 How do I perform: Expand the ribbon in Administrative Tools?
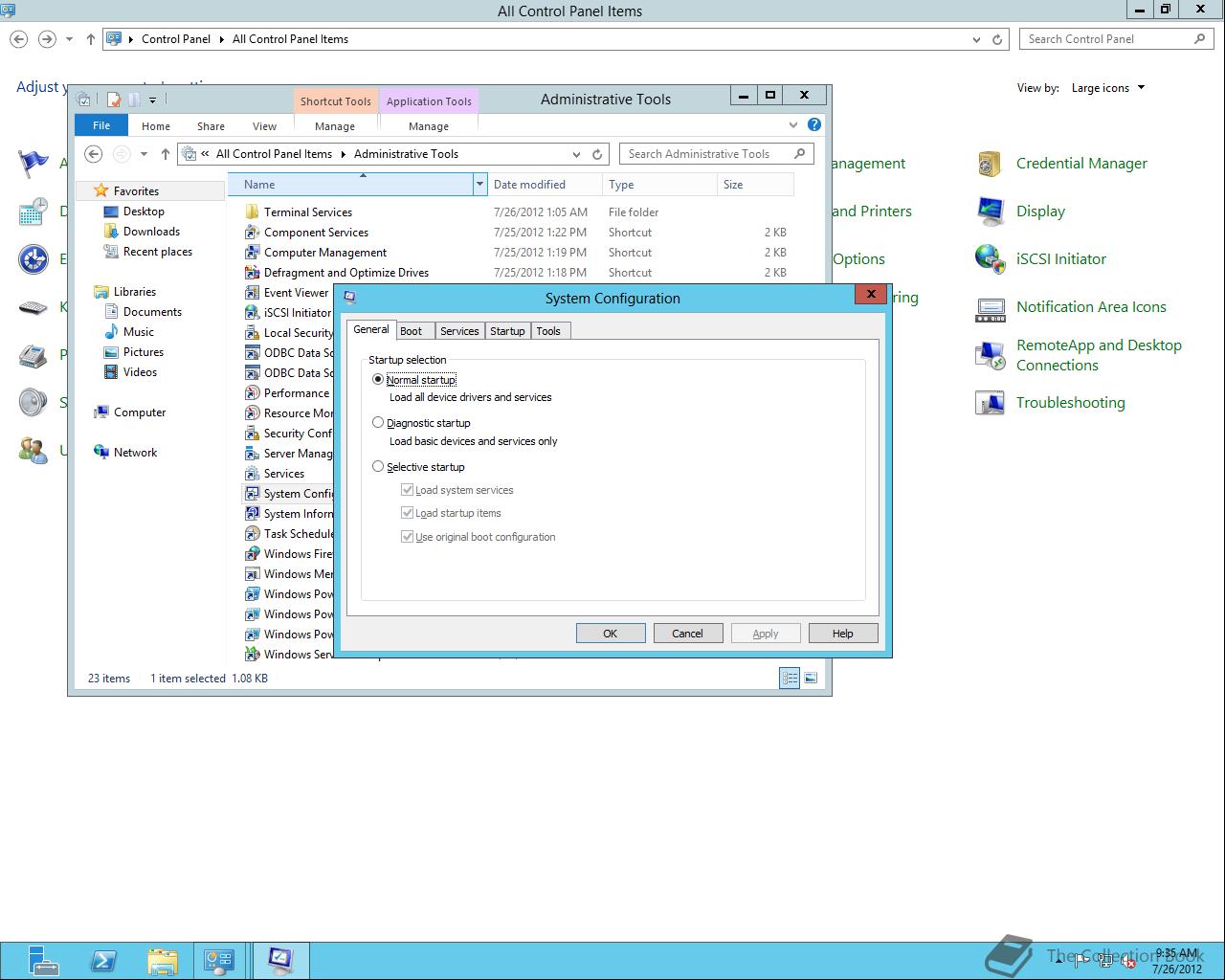(x=793, y=124)
